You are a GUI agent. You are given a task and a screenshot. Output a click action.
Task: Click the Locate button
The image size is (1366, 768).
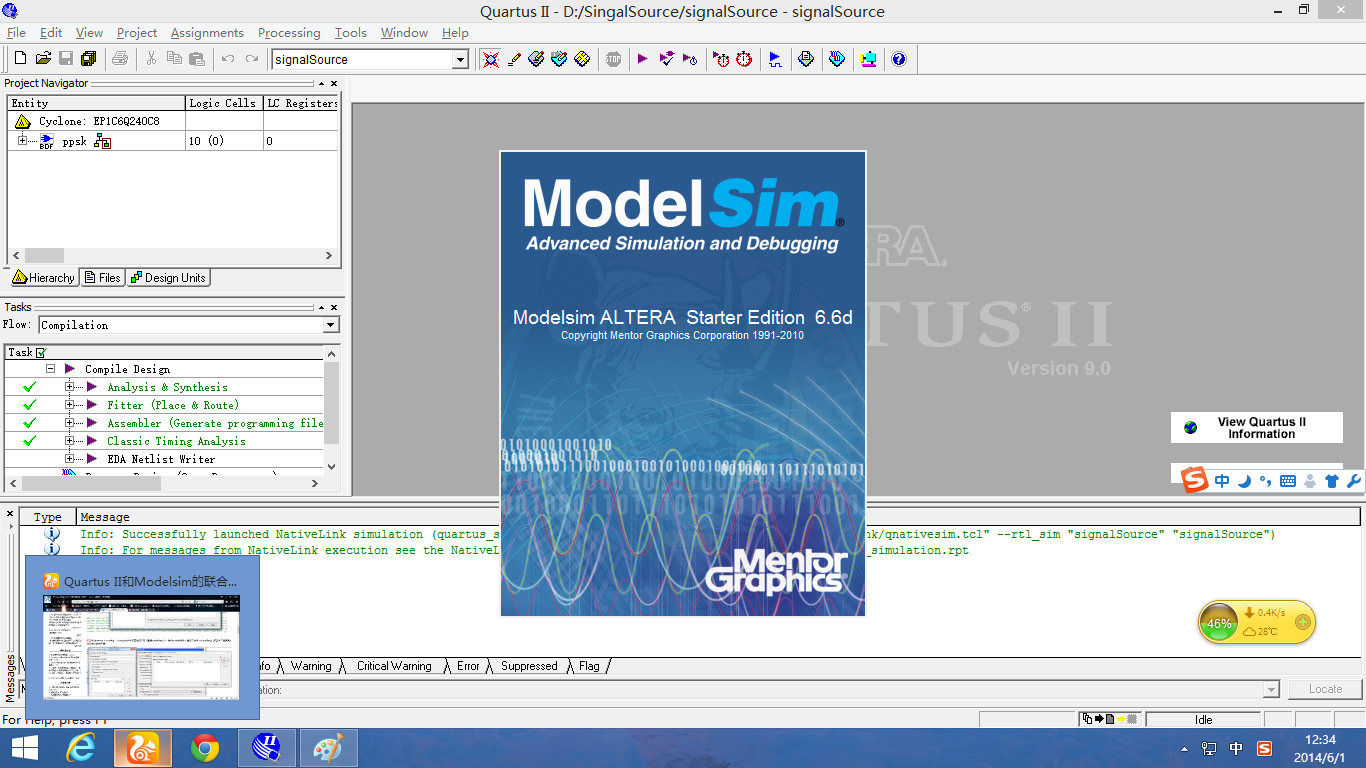click(x=1325, y=689)
